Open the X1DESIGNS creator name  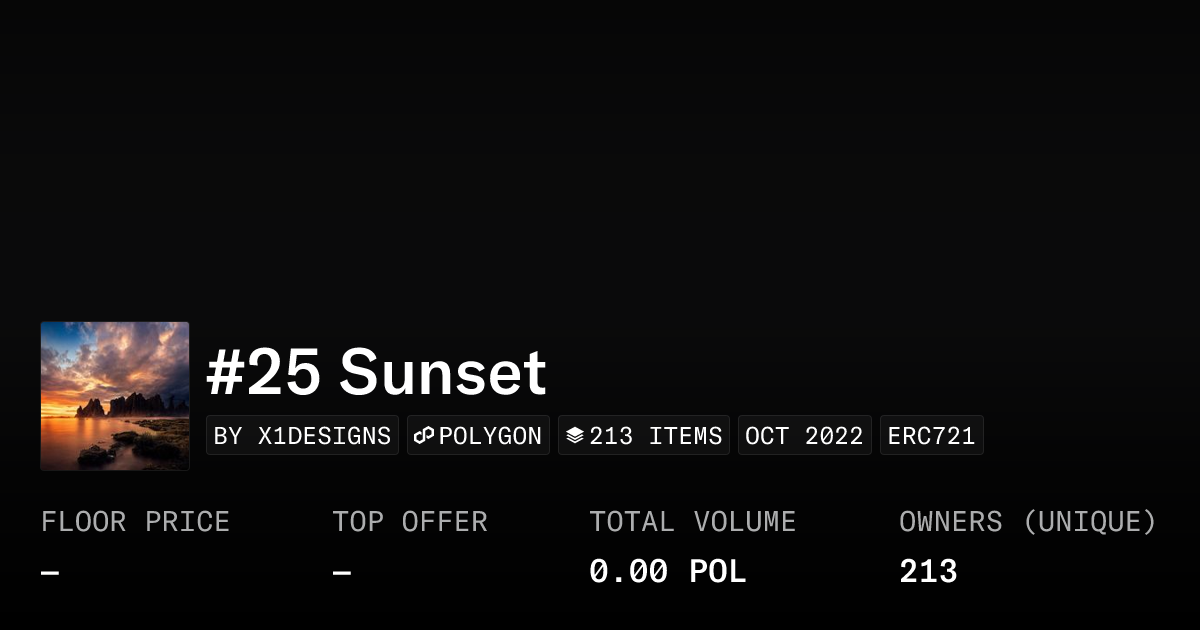324,436
